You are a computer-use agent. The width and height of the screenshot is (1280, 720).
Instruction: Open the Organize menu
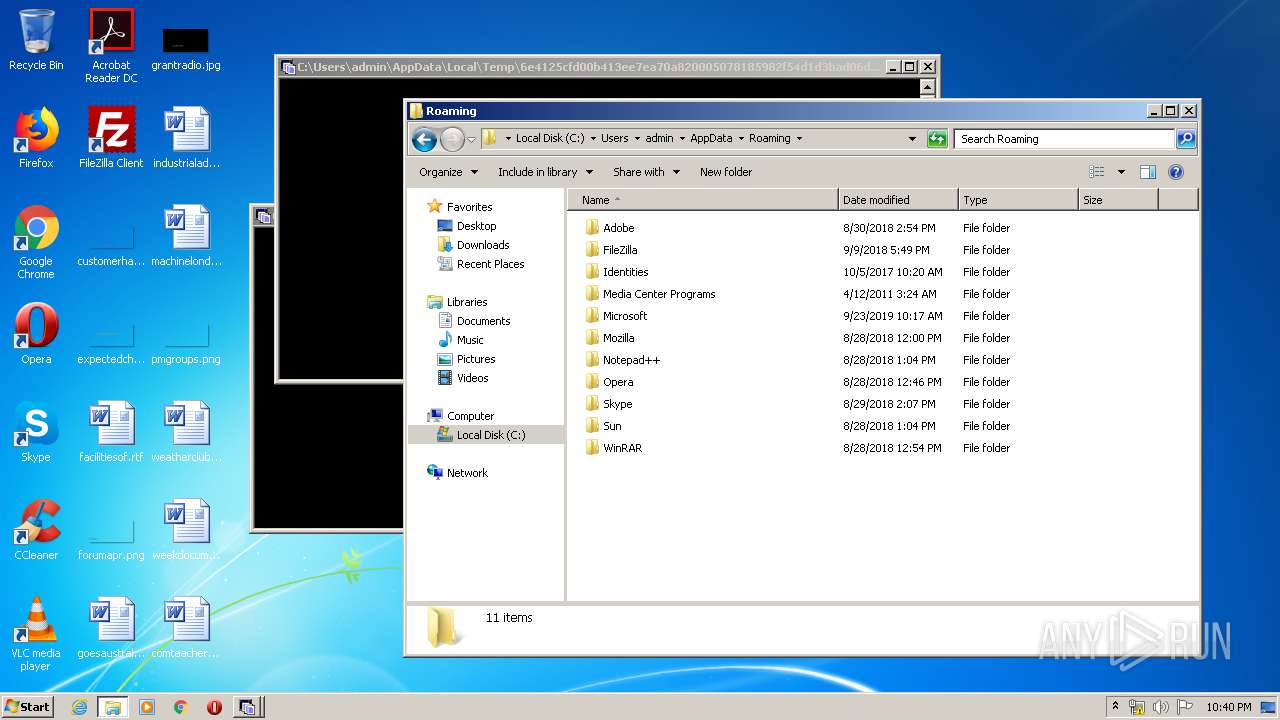(448, 172)
